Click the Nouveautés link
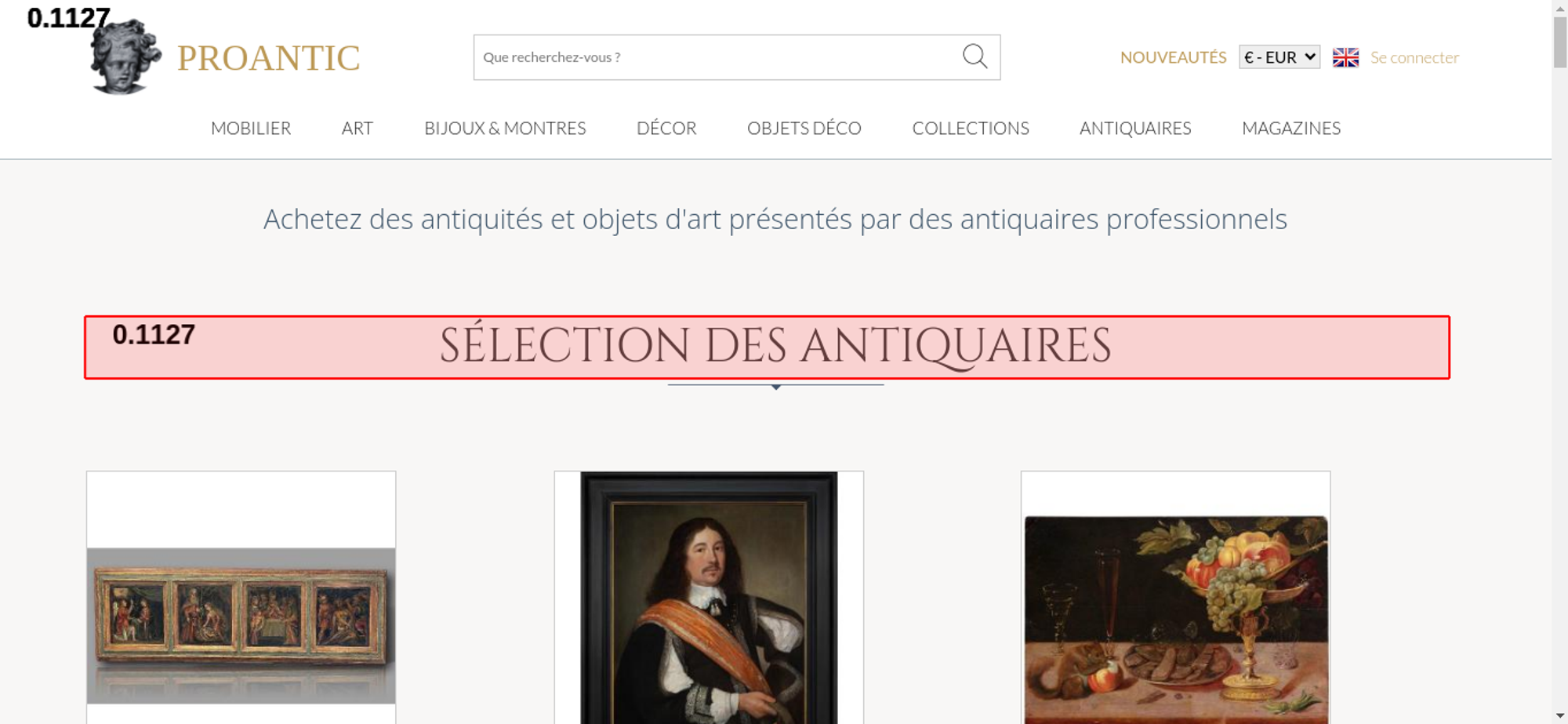1568x724 pixels. [x=1173, y=57]
